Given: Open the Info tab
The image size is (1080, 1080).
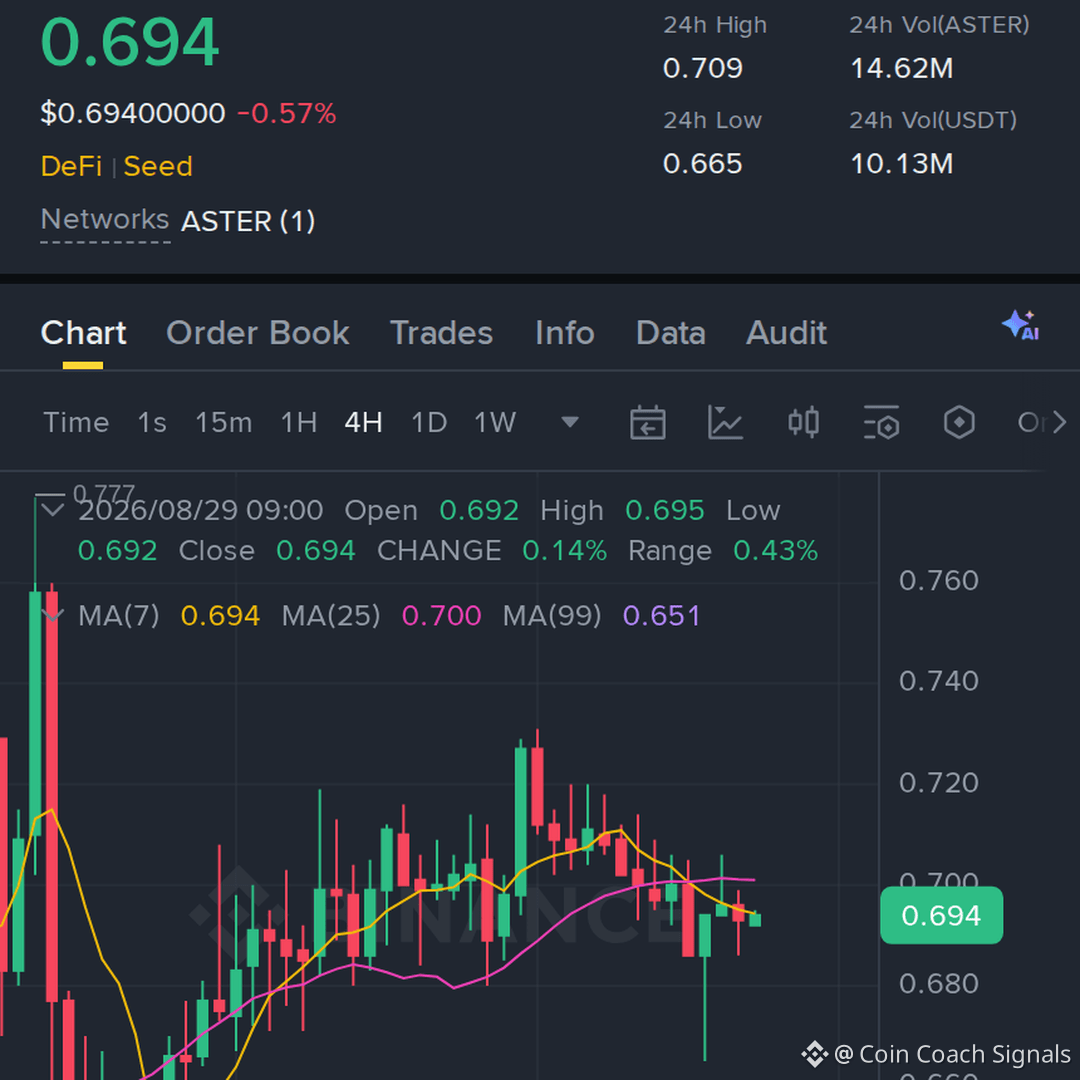Looking at the screenshot, I should click(x=565, y=333).
